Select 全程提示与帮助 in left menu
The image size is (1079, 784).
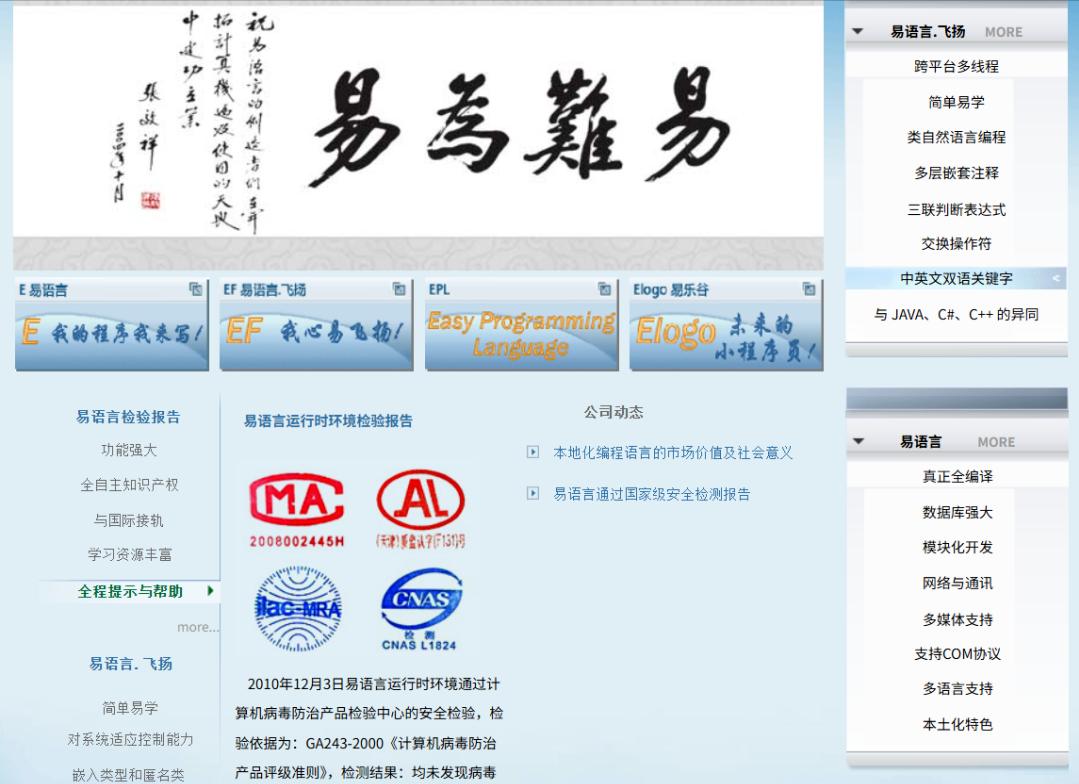click(x=130, y=591)
